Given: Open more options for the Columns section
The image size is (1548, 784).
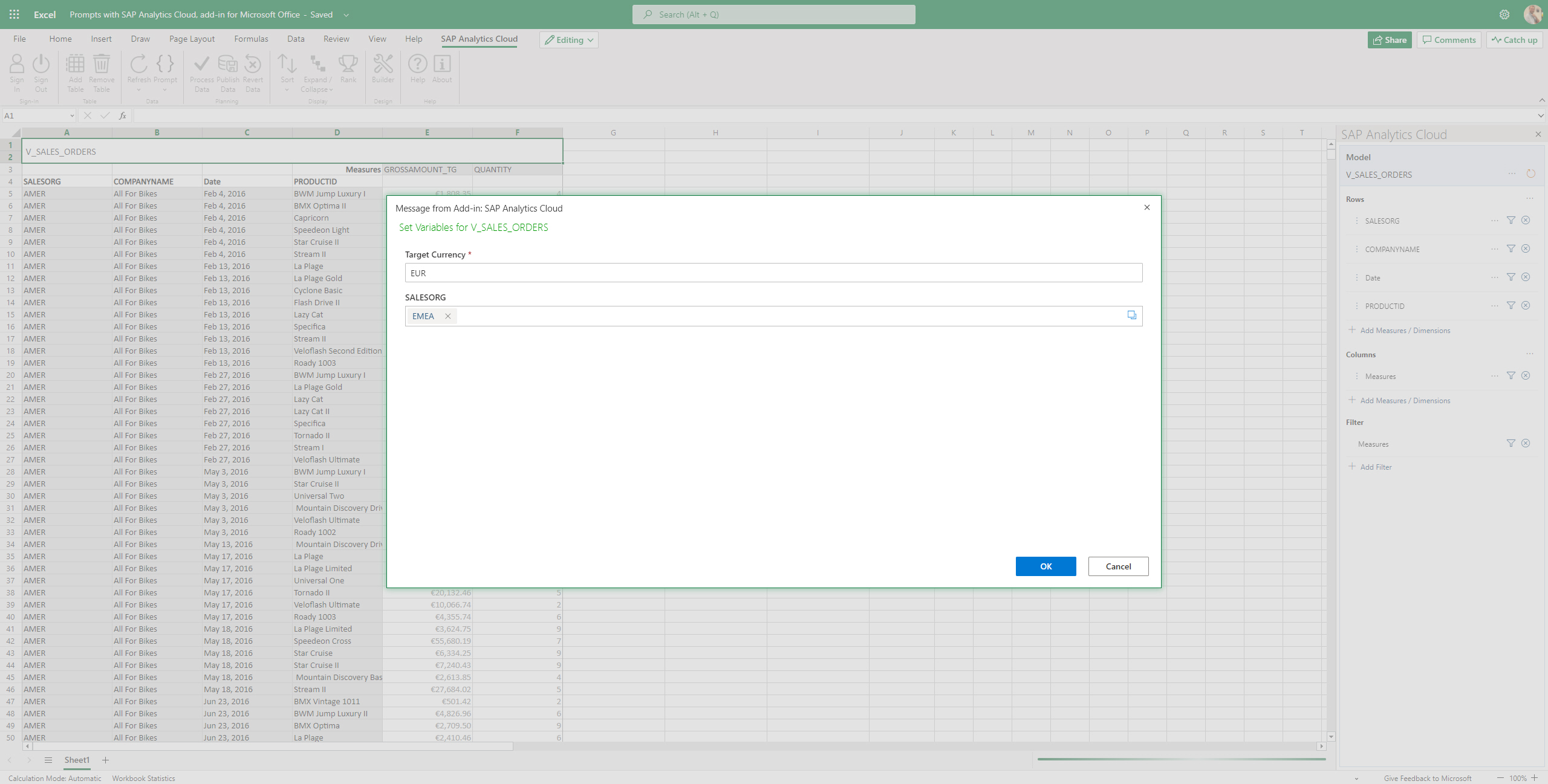Looking at the screenshot, I should pyautogui.click(x=1529, y=354).
